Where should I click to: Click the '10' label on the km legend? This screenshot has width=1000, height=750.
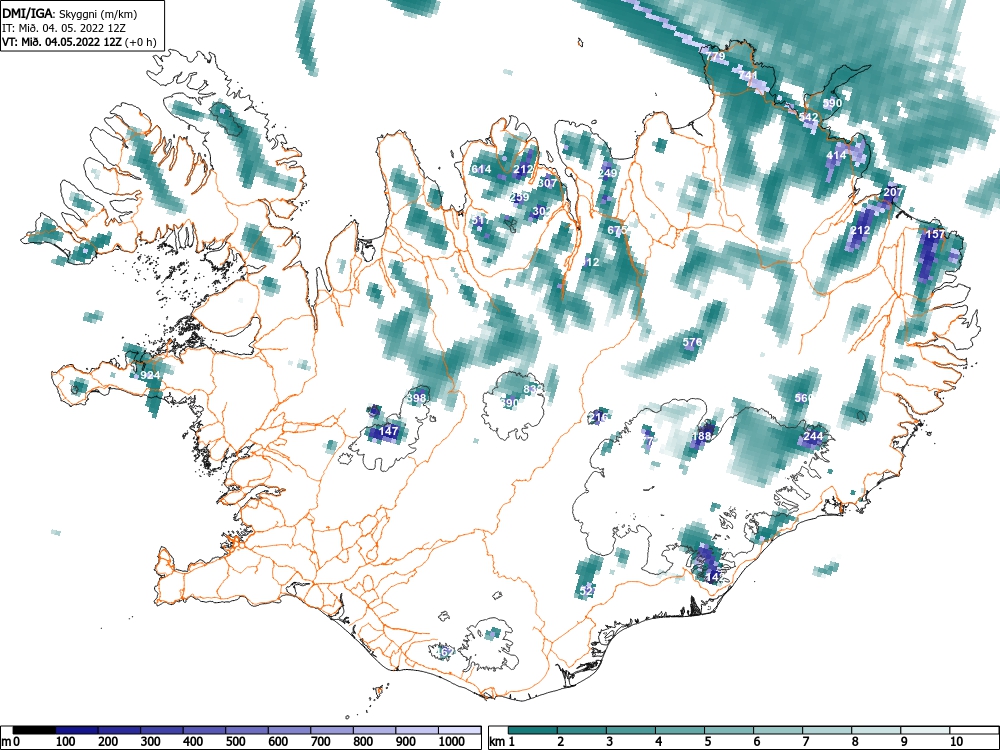tap(956, 742)
